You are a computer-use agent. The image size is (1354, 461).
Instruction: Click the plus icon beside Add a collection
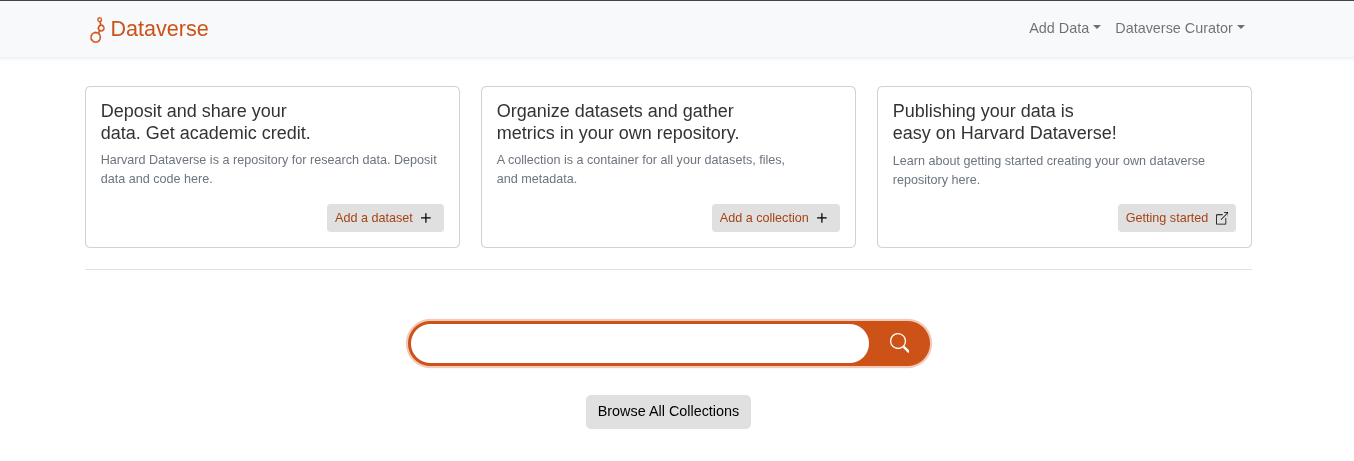tap(822, 218)
